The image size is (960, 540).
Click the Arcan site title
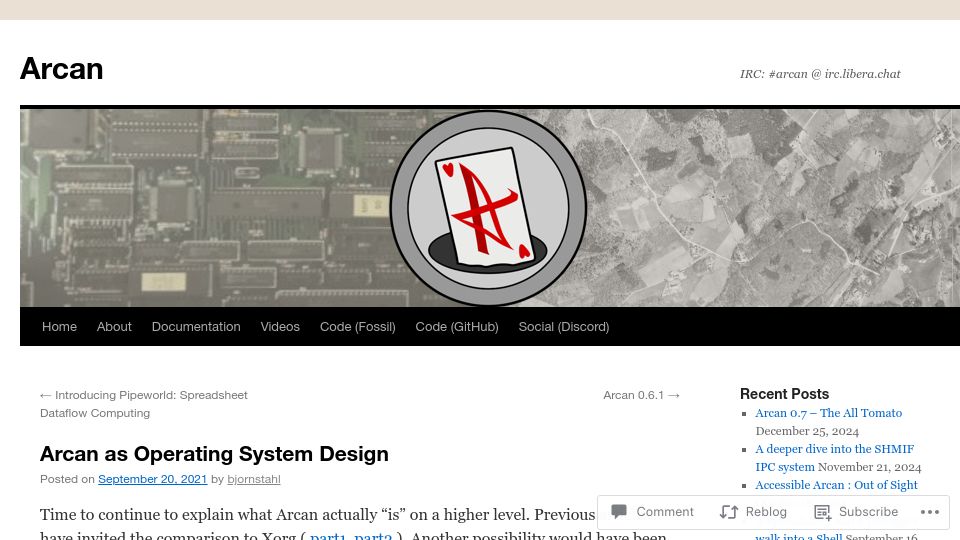tap(61, 69)
